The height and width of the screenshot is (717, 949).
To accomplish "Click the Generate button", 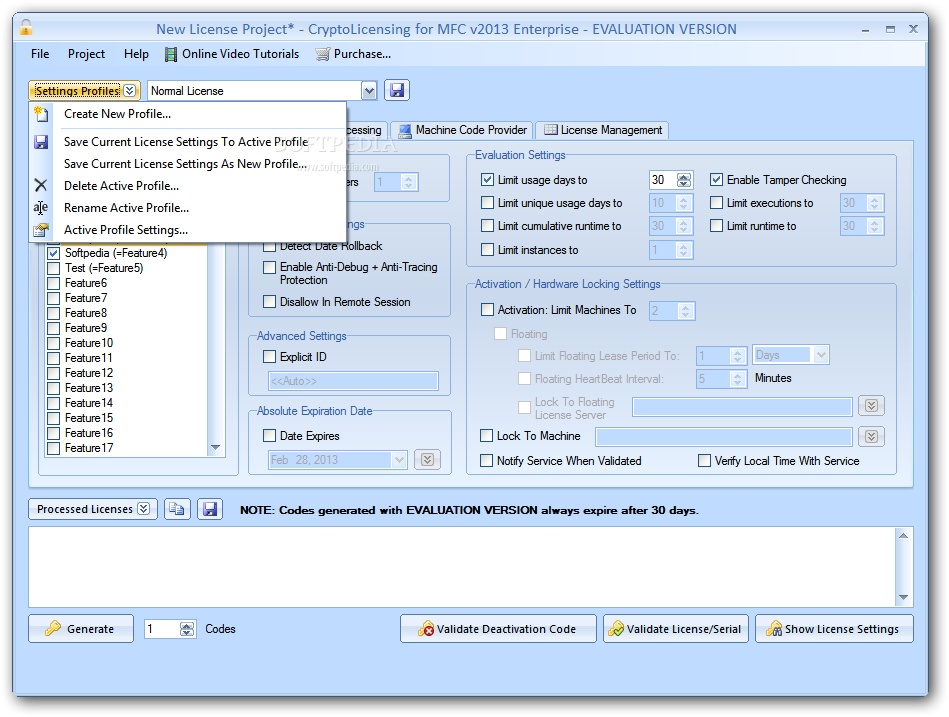I will [x=80, y=629].
